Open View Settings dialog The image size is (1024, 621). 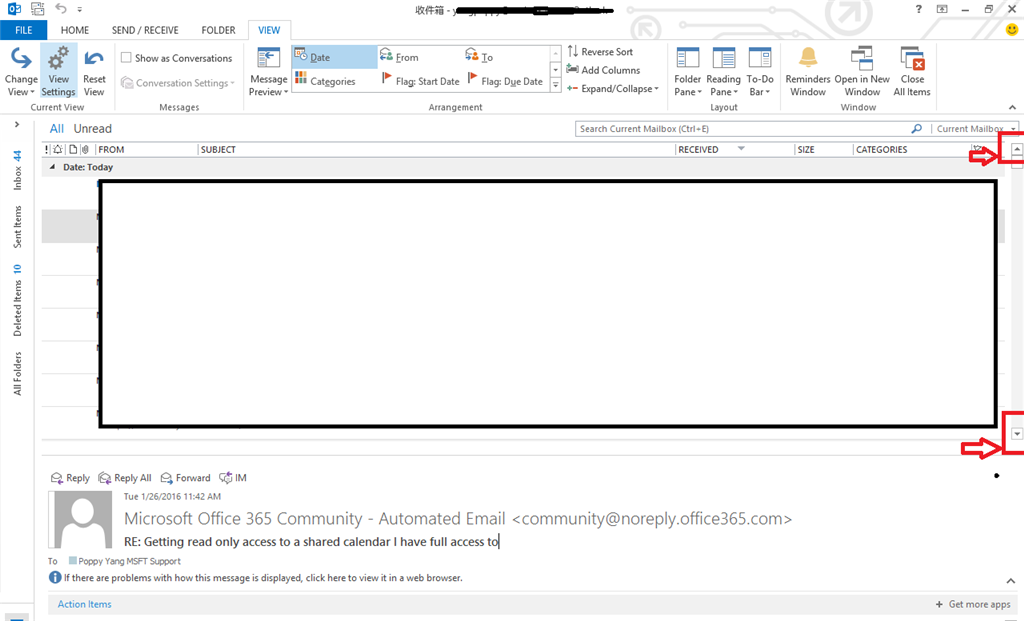tap(59, 72)
